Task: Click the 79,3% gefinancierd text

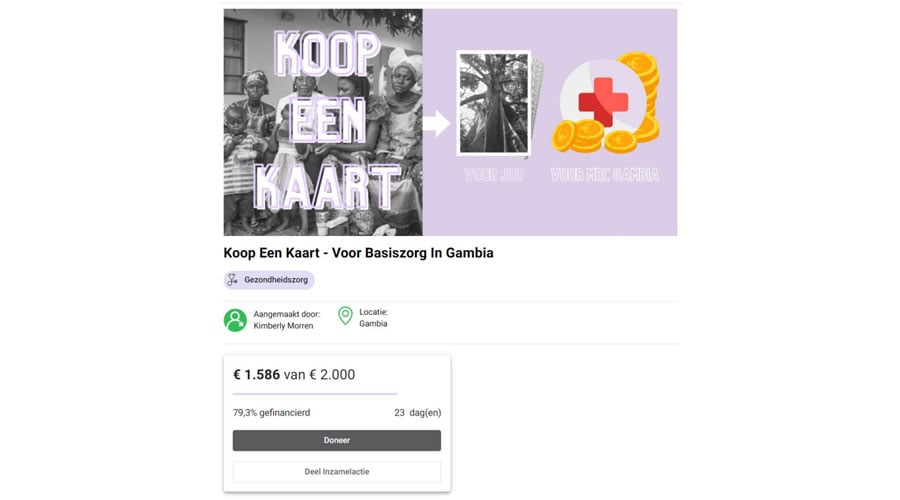Action: [x=271, y=412]
